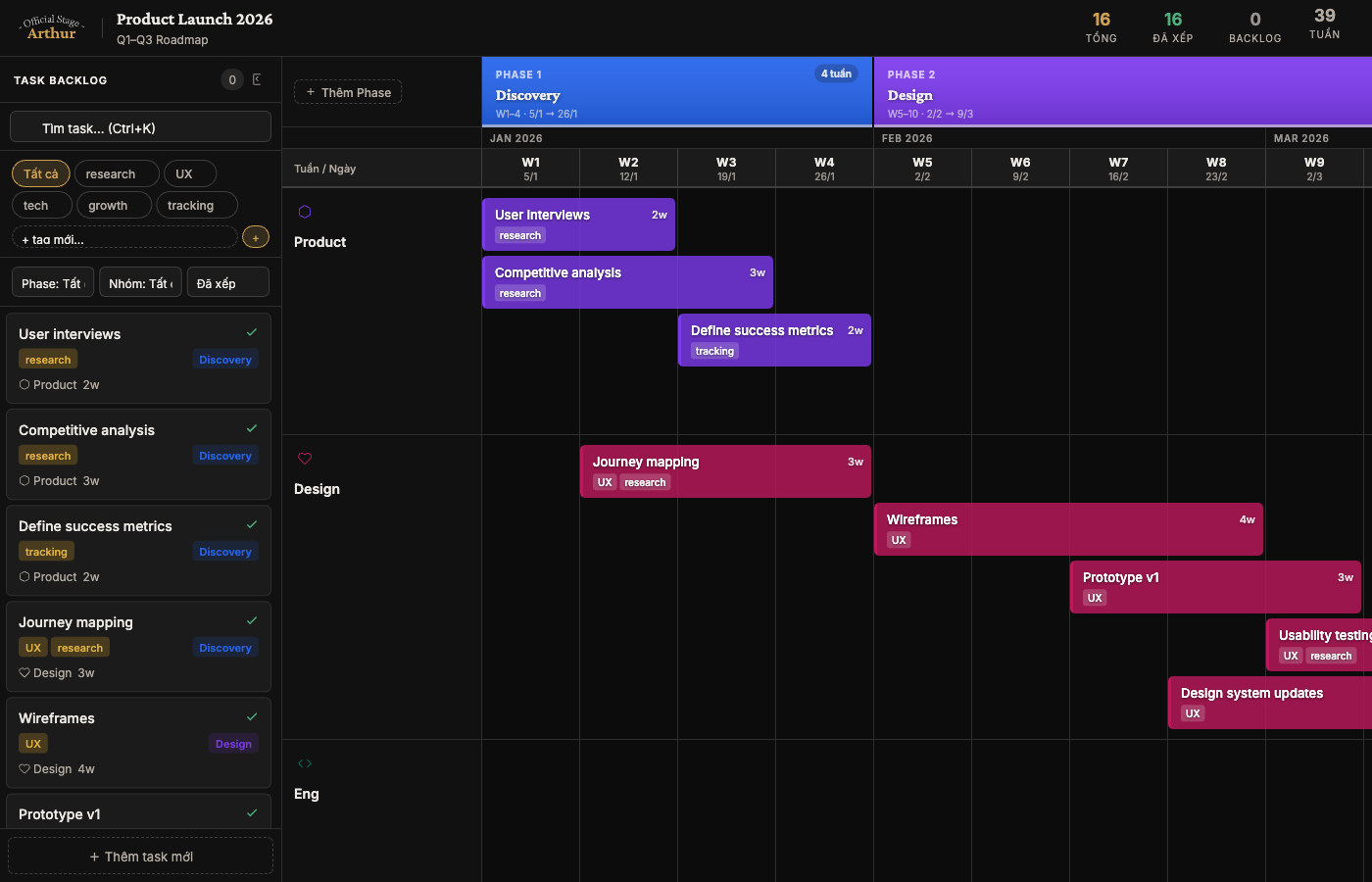This screenshot has width=1372, height=882.
Task: Click the '4 tuần' badge on Discovery
Action: [836, 73]
